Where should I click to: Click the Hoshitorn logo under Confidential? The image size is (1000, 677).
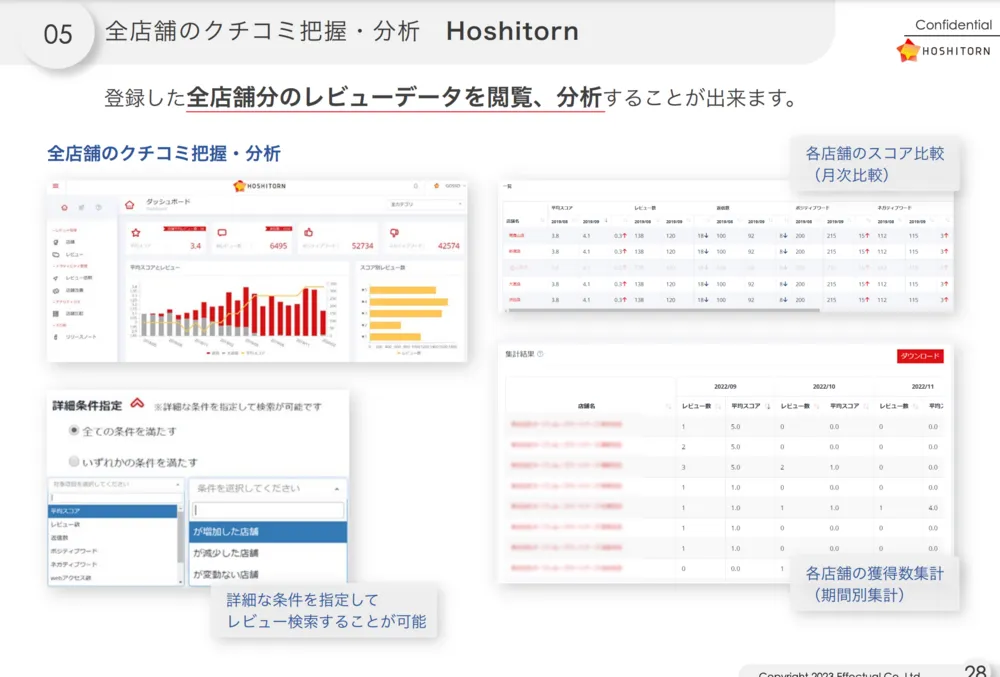pos(943,50)
